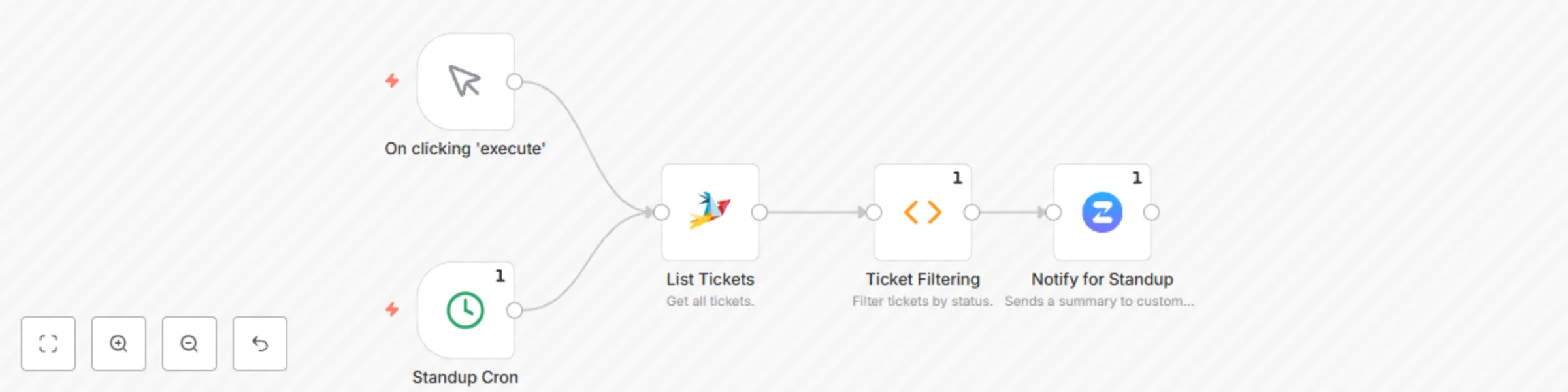The width and height of the screenshot is (1568, 392).
Task: Select the Ticket Filtering node title
Action: coord(923,279)
